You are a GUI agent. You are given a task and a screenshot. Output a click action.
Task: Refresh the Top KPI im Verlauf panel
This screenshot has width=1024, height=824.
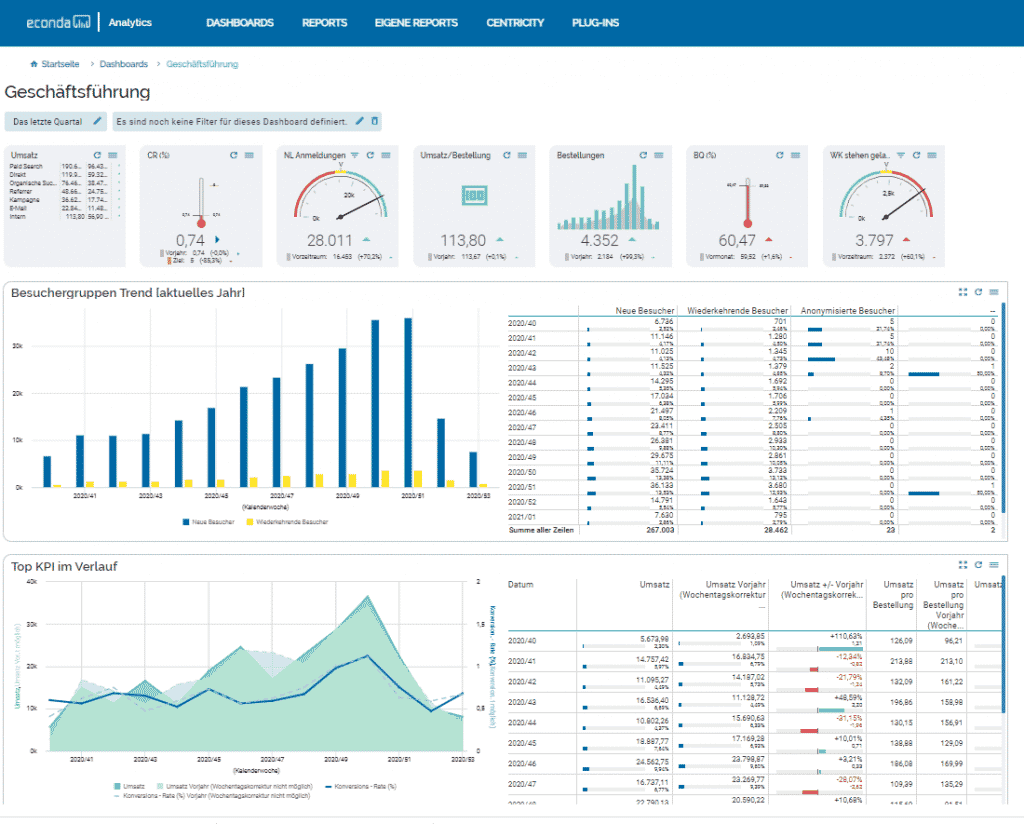click(x=978, y=565)
